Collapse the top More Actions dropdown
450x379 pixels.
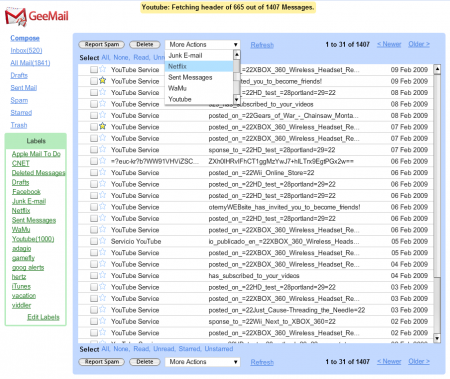coord(203,44)
